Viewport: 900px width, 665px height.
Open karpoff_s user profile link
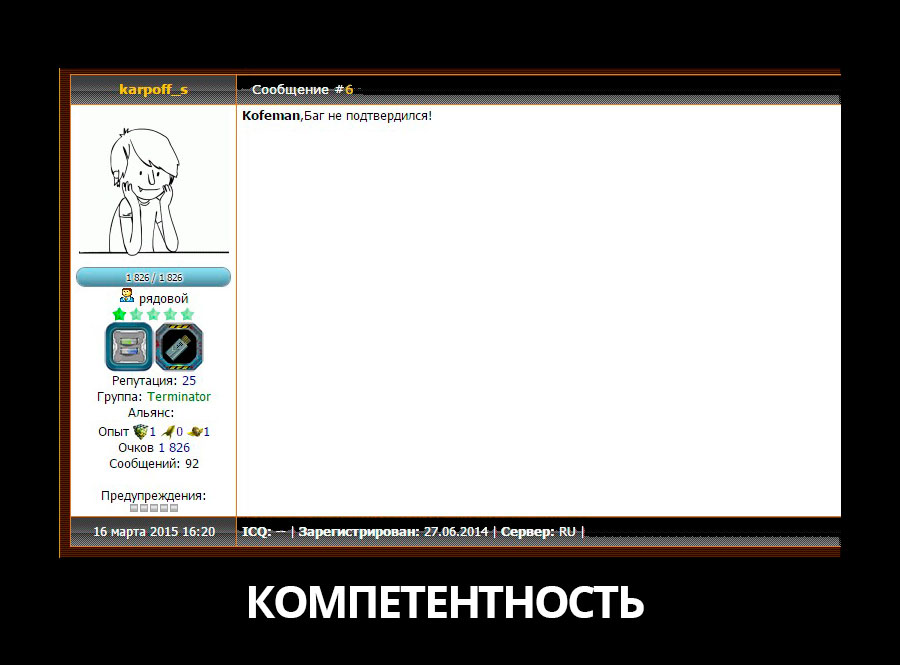pyautogui.click(x=153, y=90)
